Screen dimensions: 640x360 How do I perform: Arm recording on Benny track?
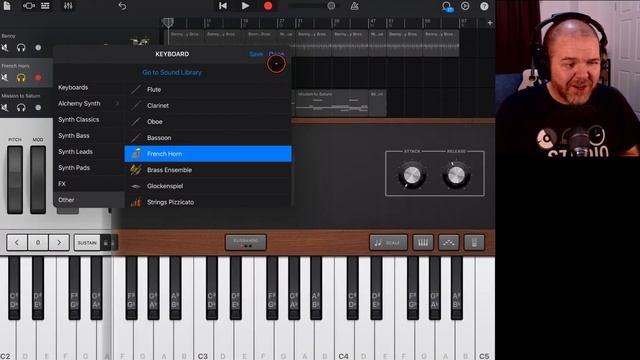click(x=38, y=48)
